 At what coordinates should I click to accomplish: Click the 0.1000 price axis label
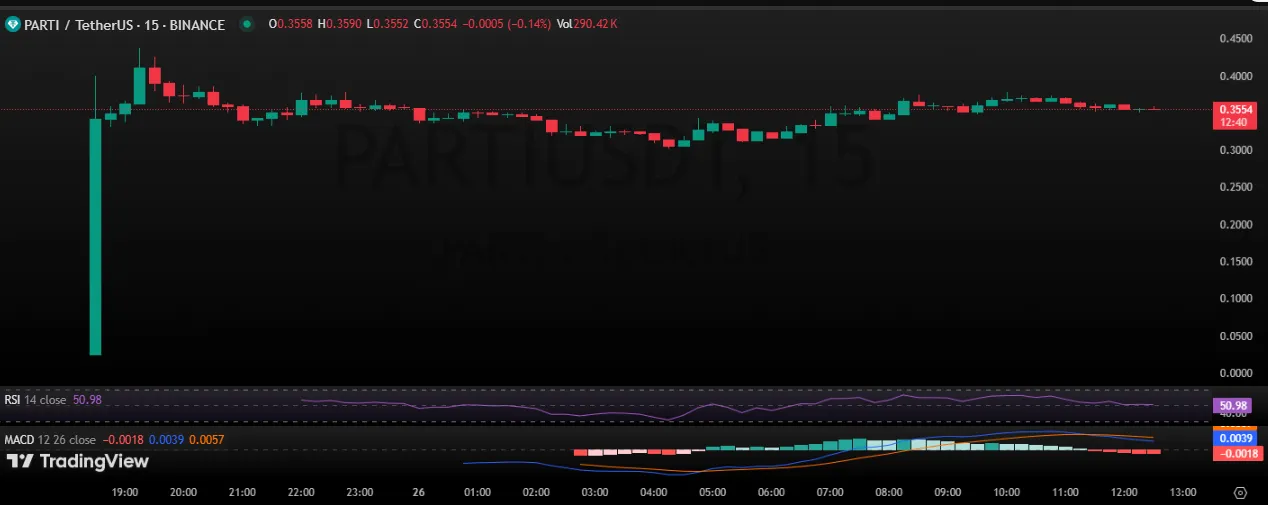pyautogui.click(x=1235, y=298)
